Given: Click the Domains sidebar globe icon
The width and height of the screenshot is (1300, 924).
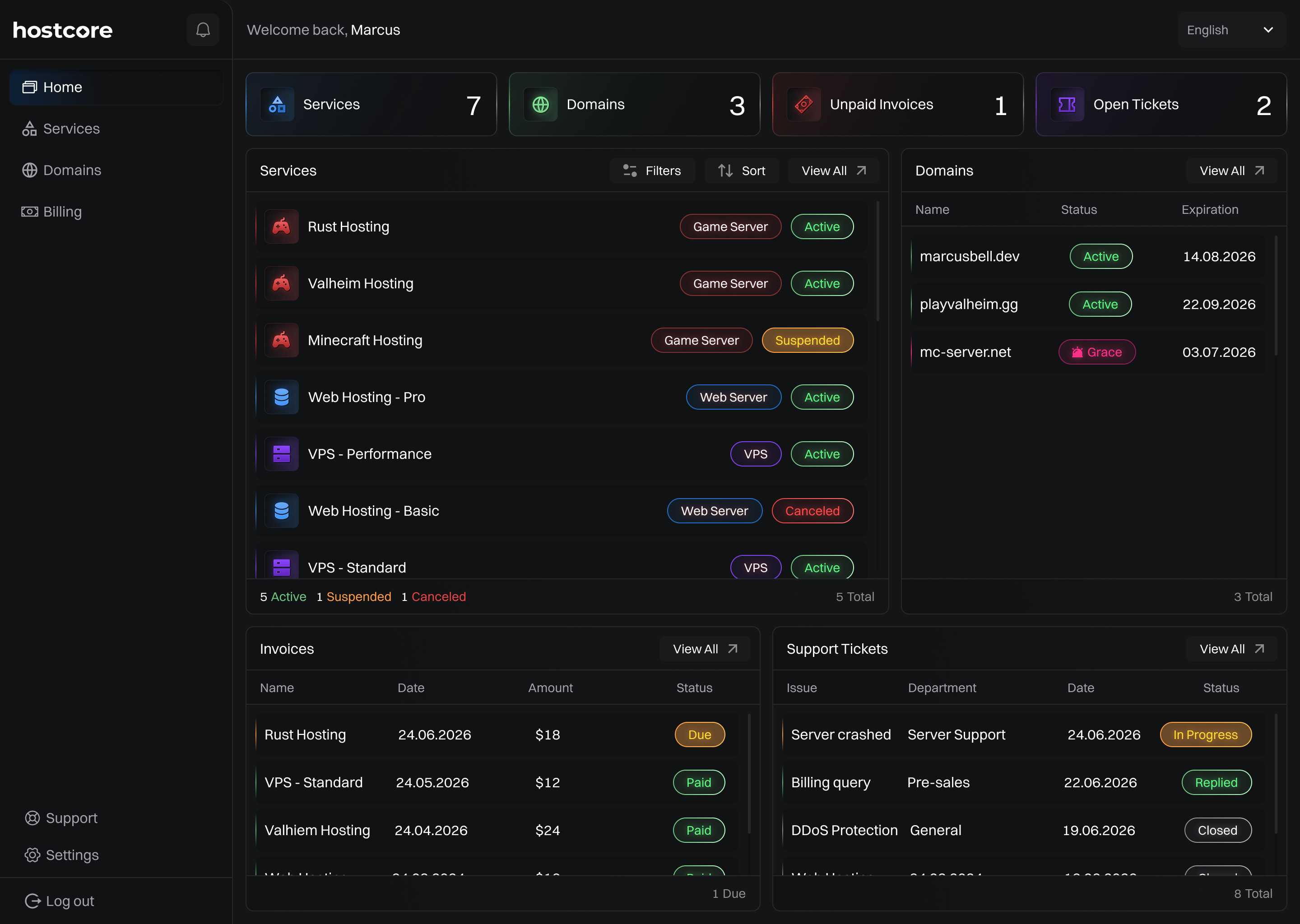Looking at the screenshot, I should [x=29, y=170].
